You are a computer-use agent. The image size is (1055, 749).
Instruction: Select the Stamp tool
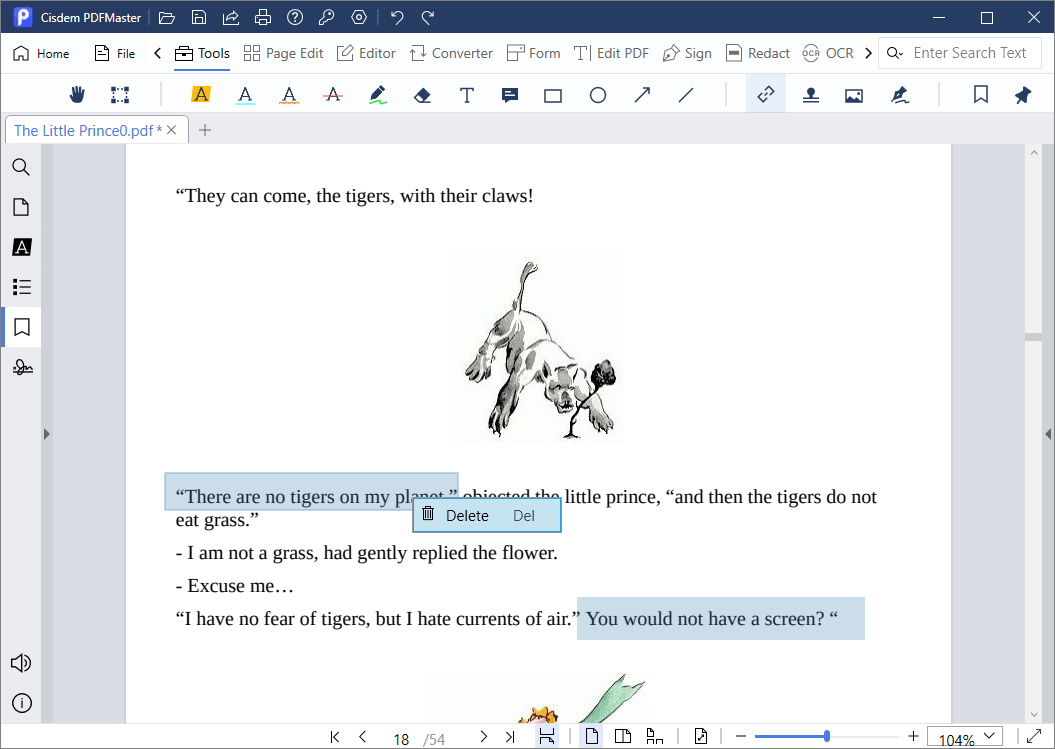coord(811,96)
